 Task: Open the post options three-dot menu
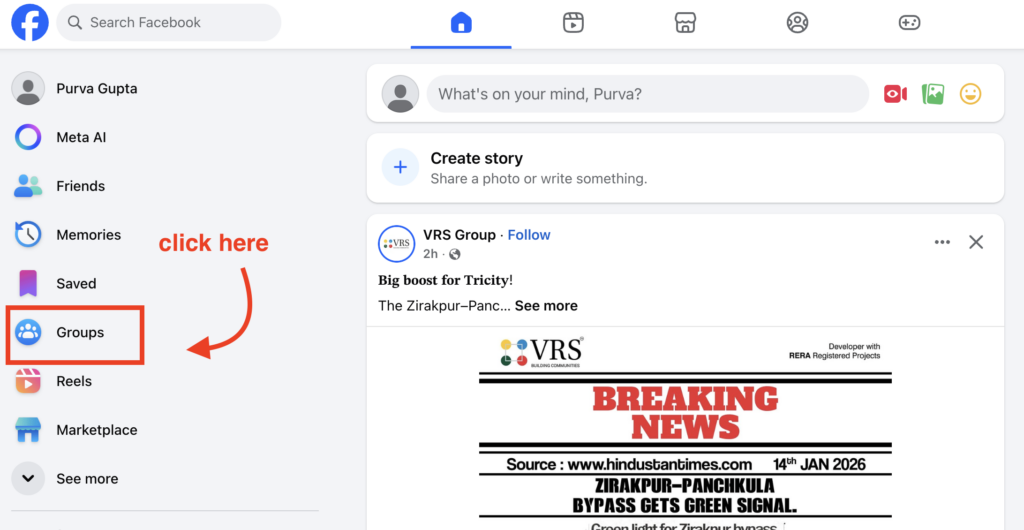point(942,242)
